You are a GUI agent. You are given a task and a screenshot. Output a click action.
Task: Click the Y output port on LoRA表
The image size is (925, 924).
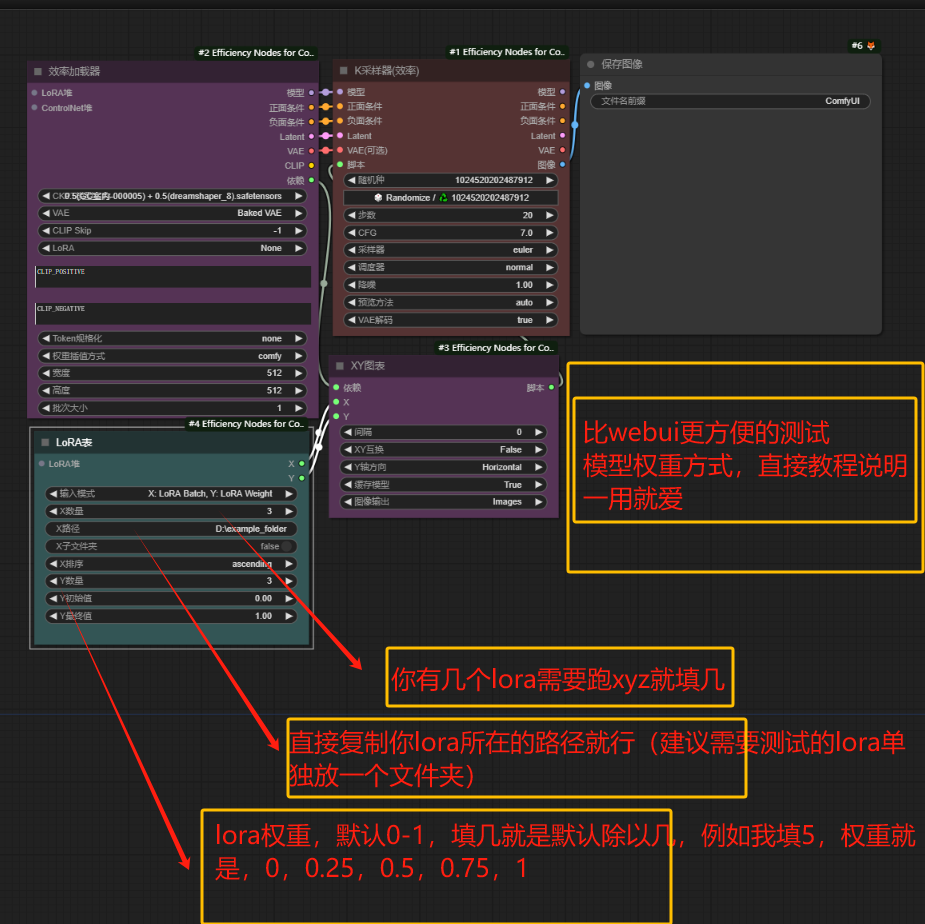[x=302, y=478]
